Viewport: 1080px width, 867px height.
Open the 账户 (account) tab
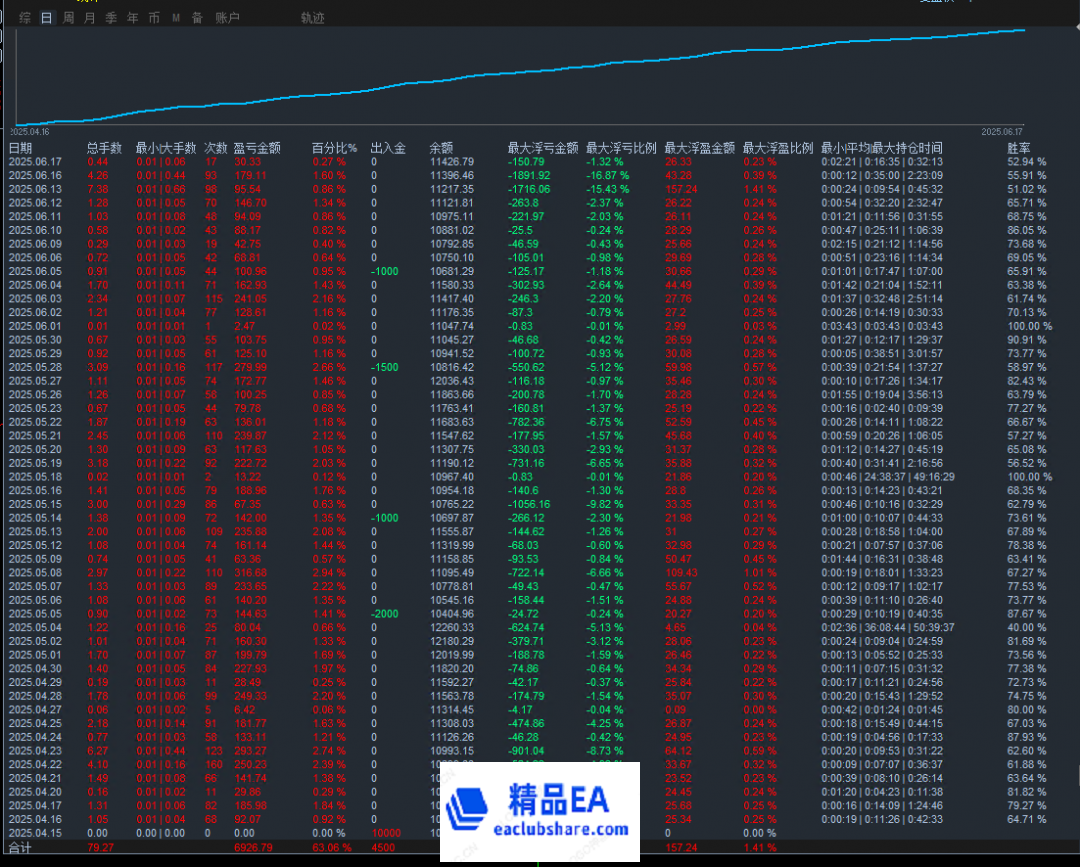tap(227, 18)
